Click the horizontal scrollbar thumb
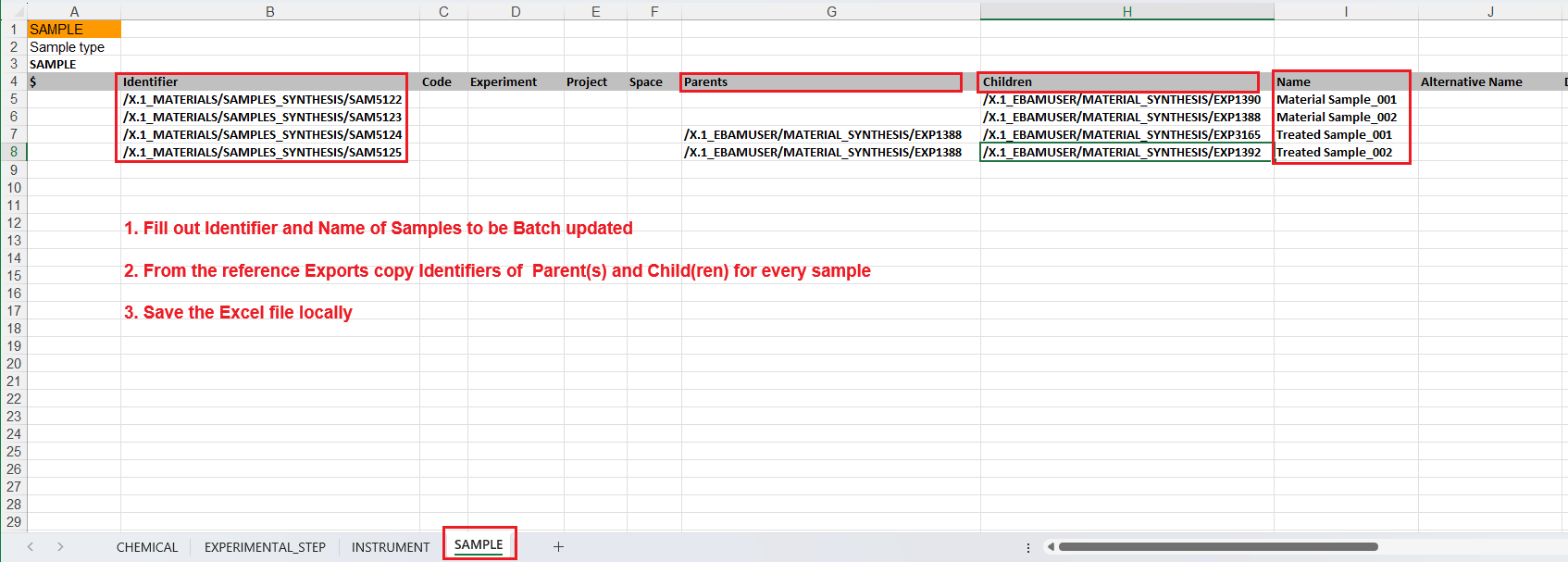 click(x=1218, y=547)
